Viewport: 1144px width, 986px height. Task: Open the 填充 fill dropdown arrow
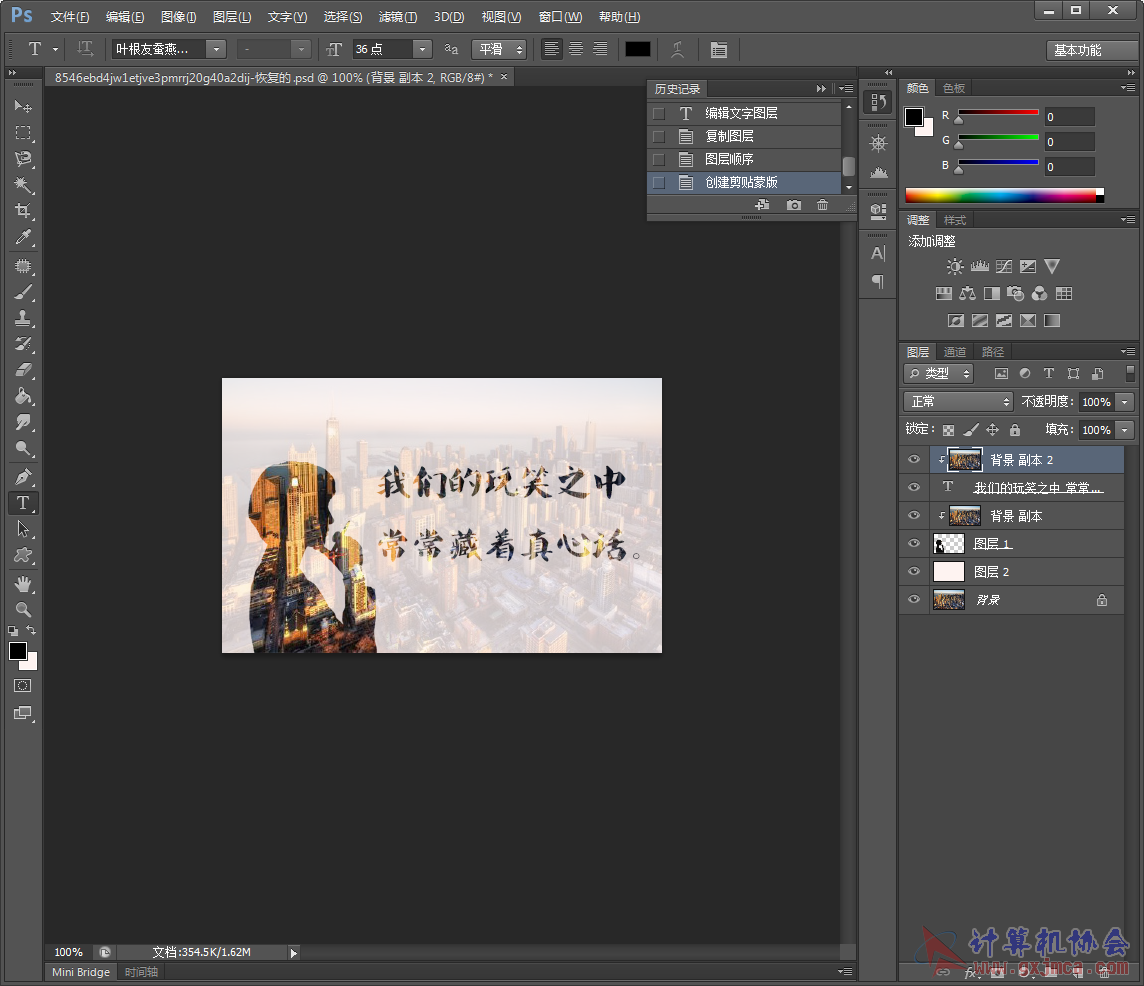tap(1125, 430)
